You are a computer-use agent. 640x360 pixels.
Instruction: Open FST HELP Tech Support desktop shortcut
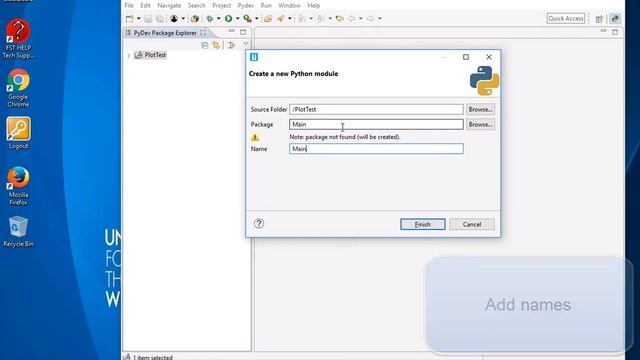(x=18, y=38)
